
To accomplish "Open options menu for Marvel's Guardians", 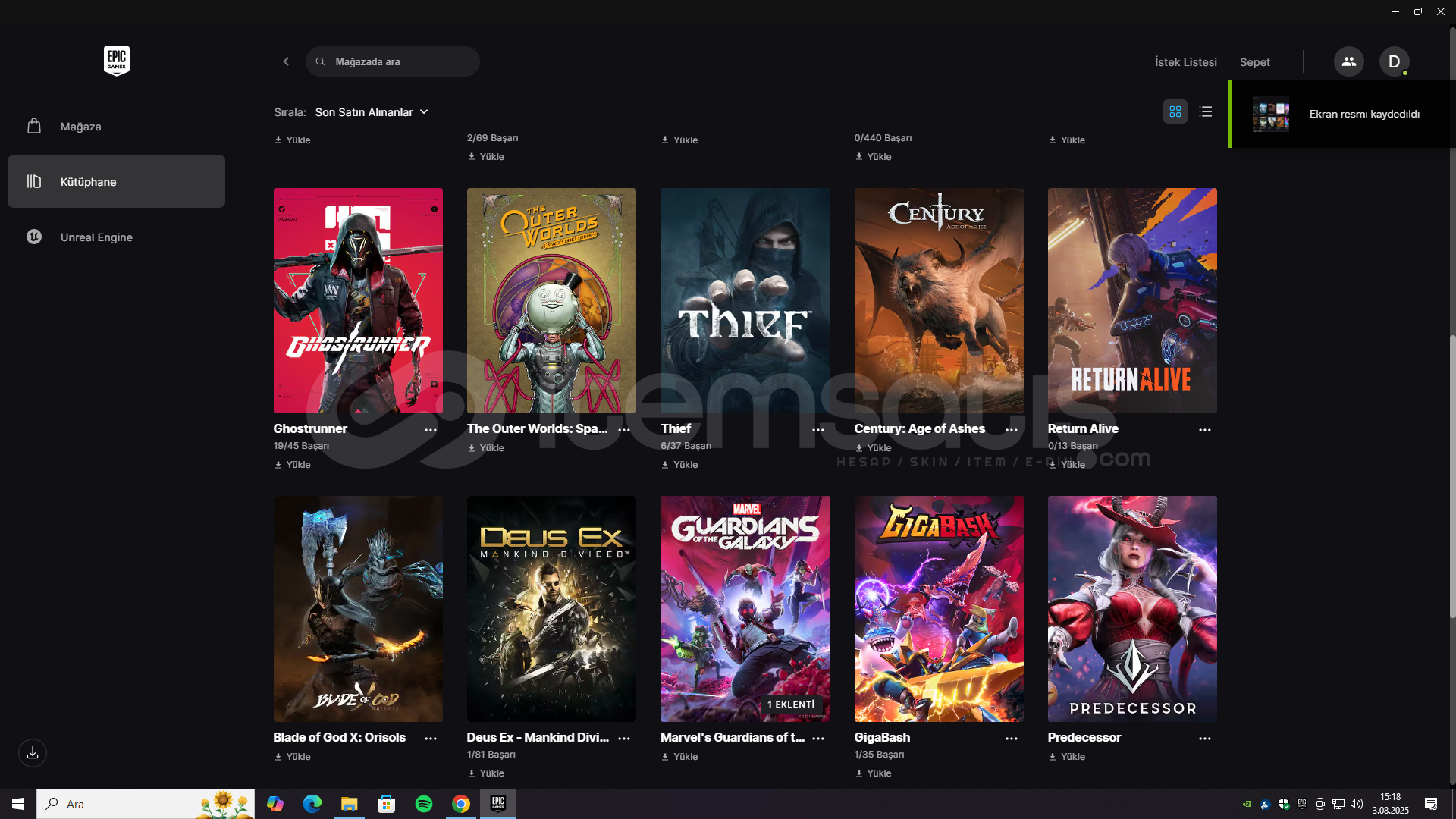I will click(818, 738).
